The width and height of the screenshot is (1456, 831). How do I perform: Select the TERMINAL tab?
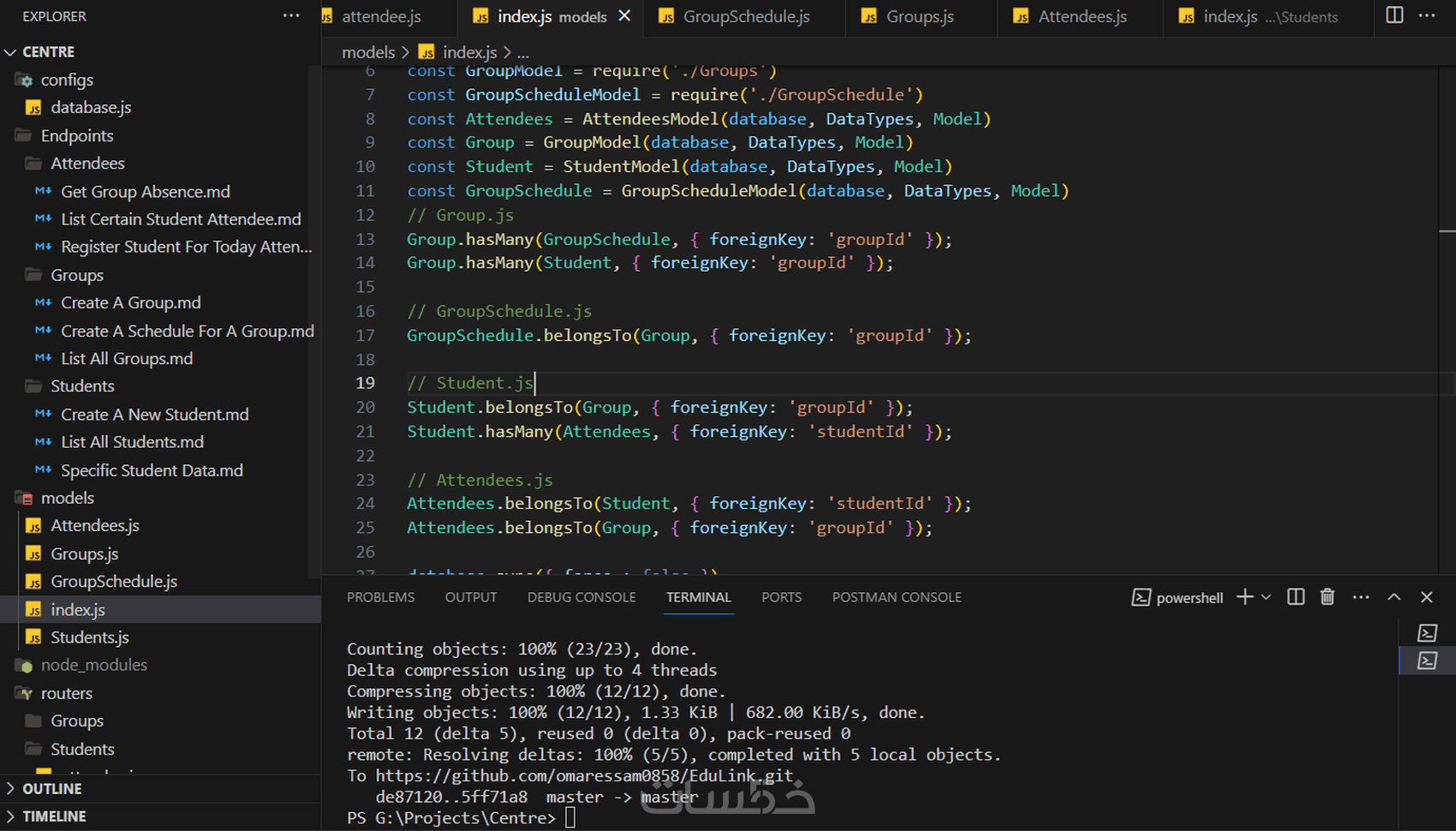[699, 597]
